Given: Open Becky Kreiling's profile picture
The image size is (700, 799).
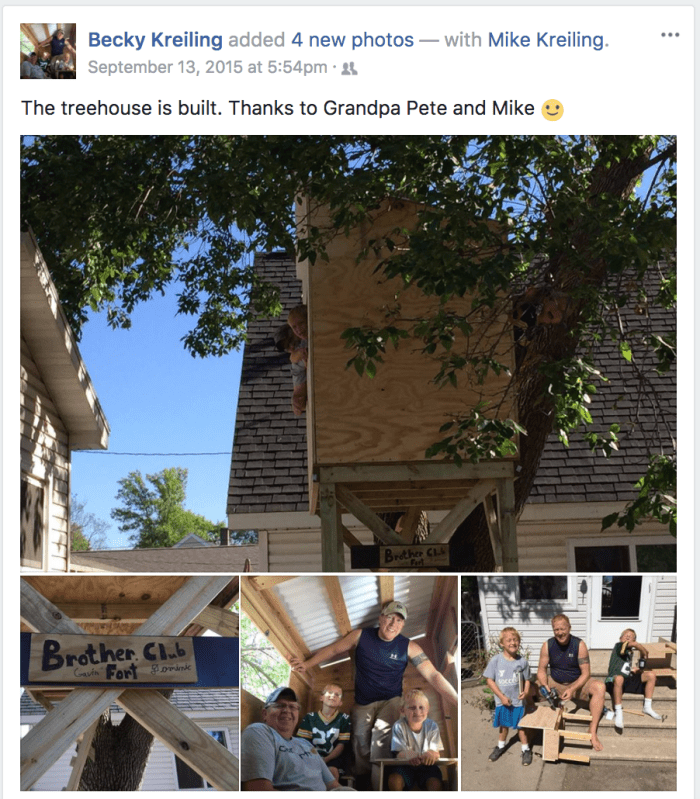Looking at the screenshot, I should 48,51.
